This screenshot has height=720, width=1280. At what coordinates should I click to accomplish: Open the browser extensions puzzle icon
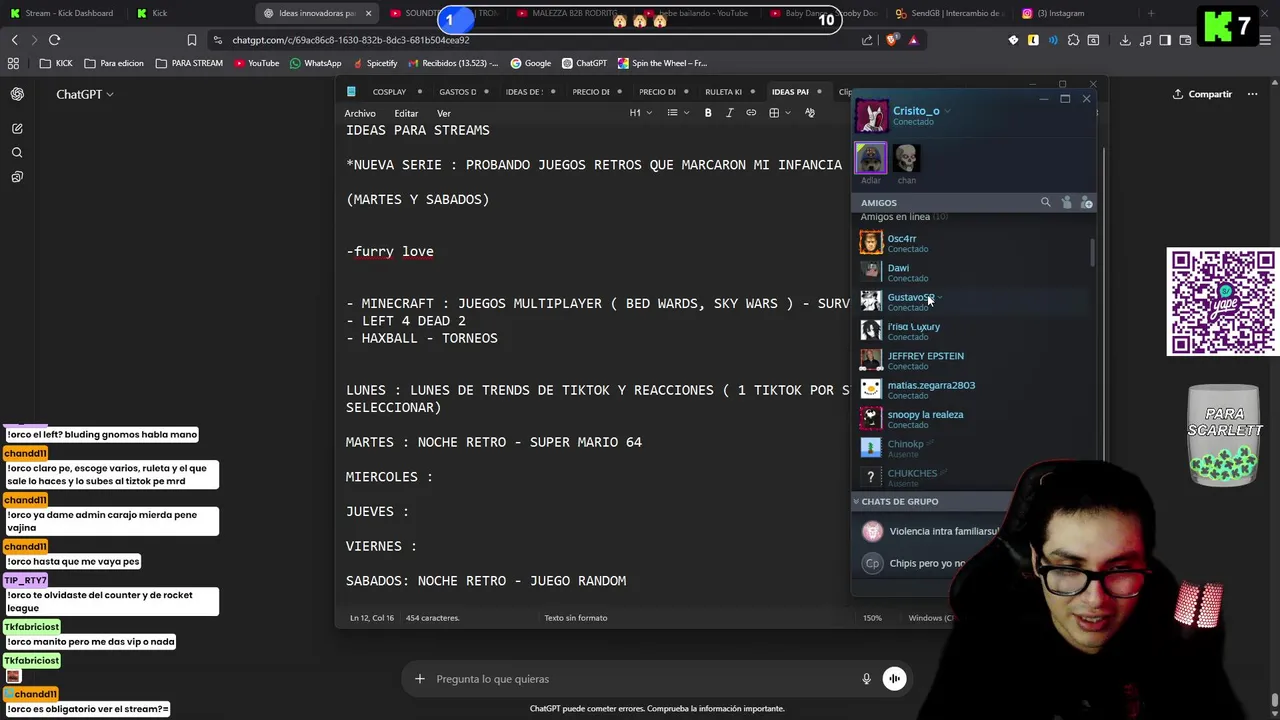(x=1073, y=40)
